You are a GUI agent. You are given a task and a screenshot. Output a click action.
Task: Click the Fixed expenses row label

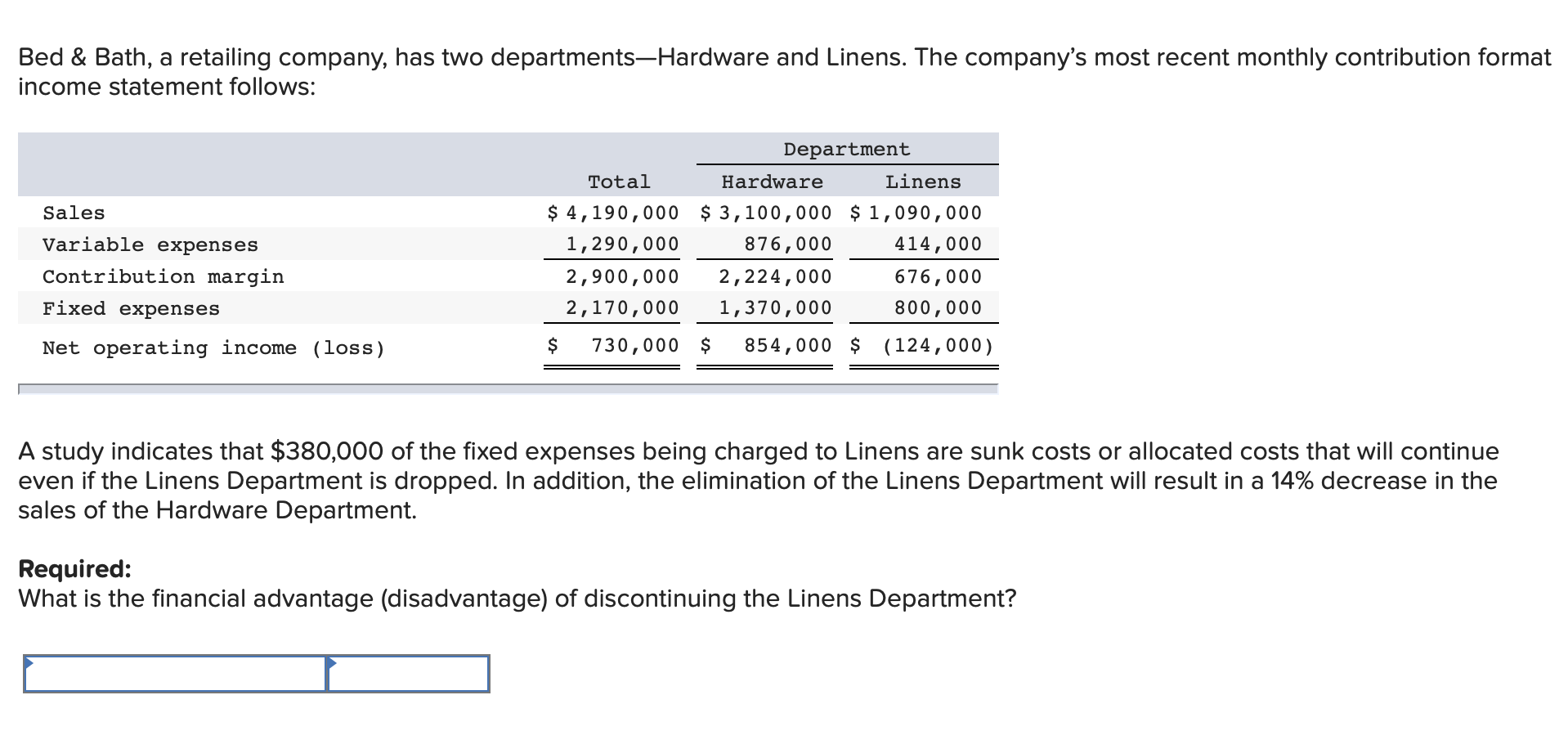click(x=132, y=309)
